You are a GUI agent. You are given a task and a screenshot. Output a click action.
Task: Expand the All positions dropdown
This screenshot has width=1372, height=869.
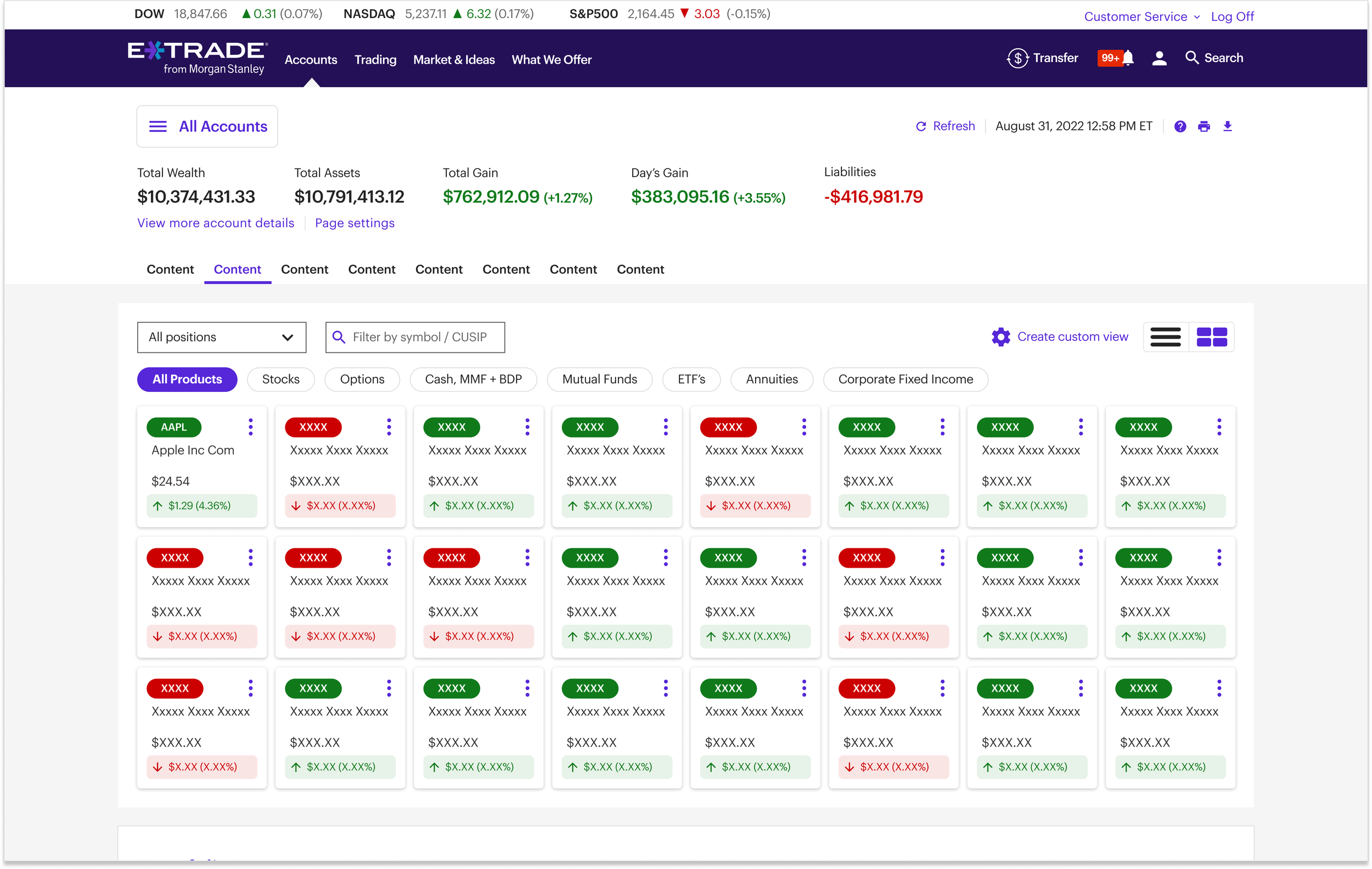221,338
